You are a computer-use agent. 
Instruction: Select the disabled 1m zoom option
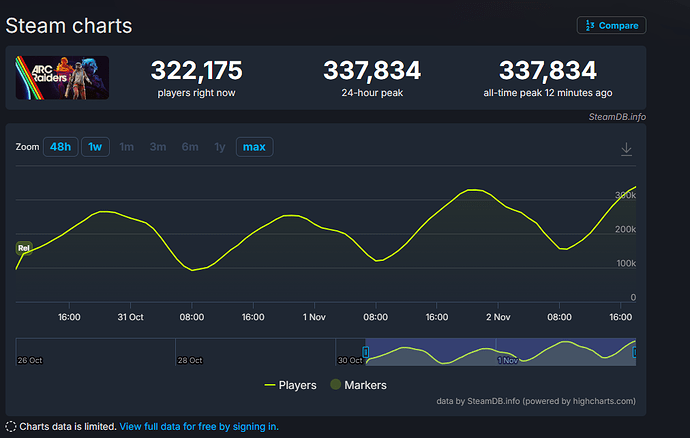[x=127, y=147]
